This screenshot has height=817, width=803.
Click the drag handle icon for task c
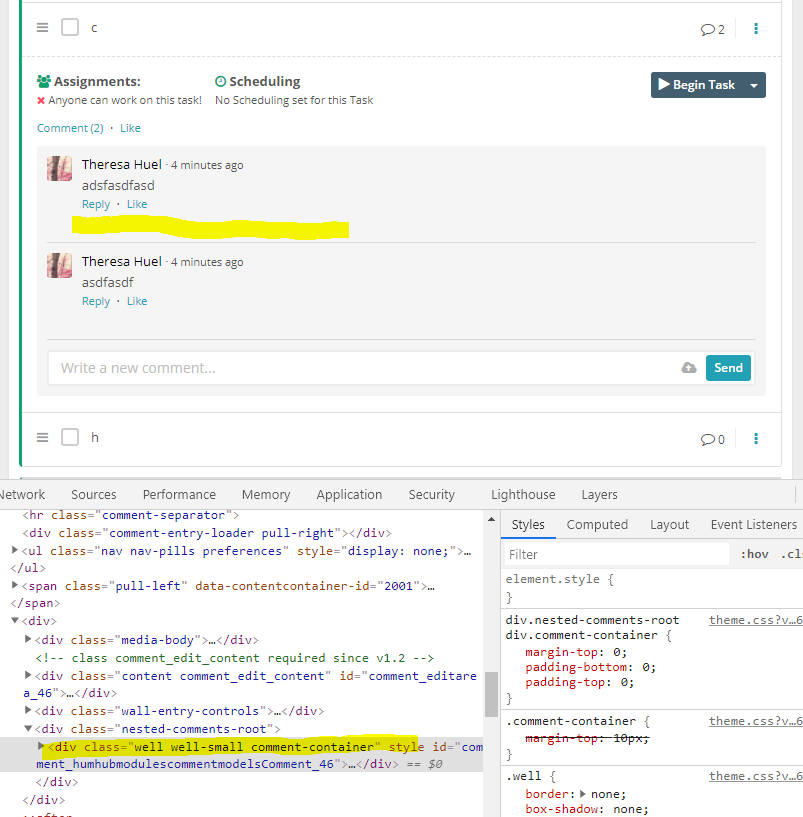42,28
